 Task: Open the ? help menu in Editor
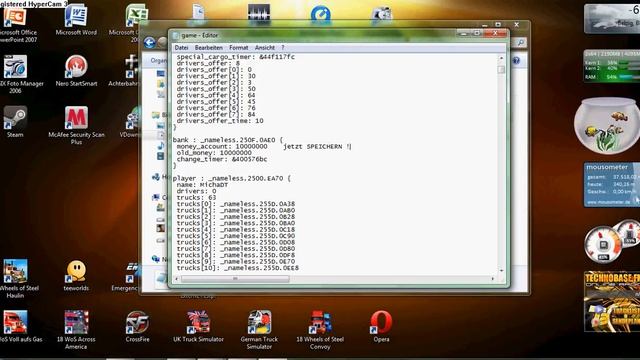point(282,48)
